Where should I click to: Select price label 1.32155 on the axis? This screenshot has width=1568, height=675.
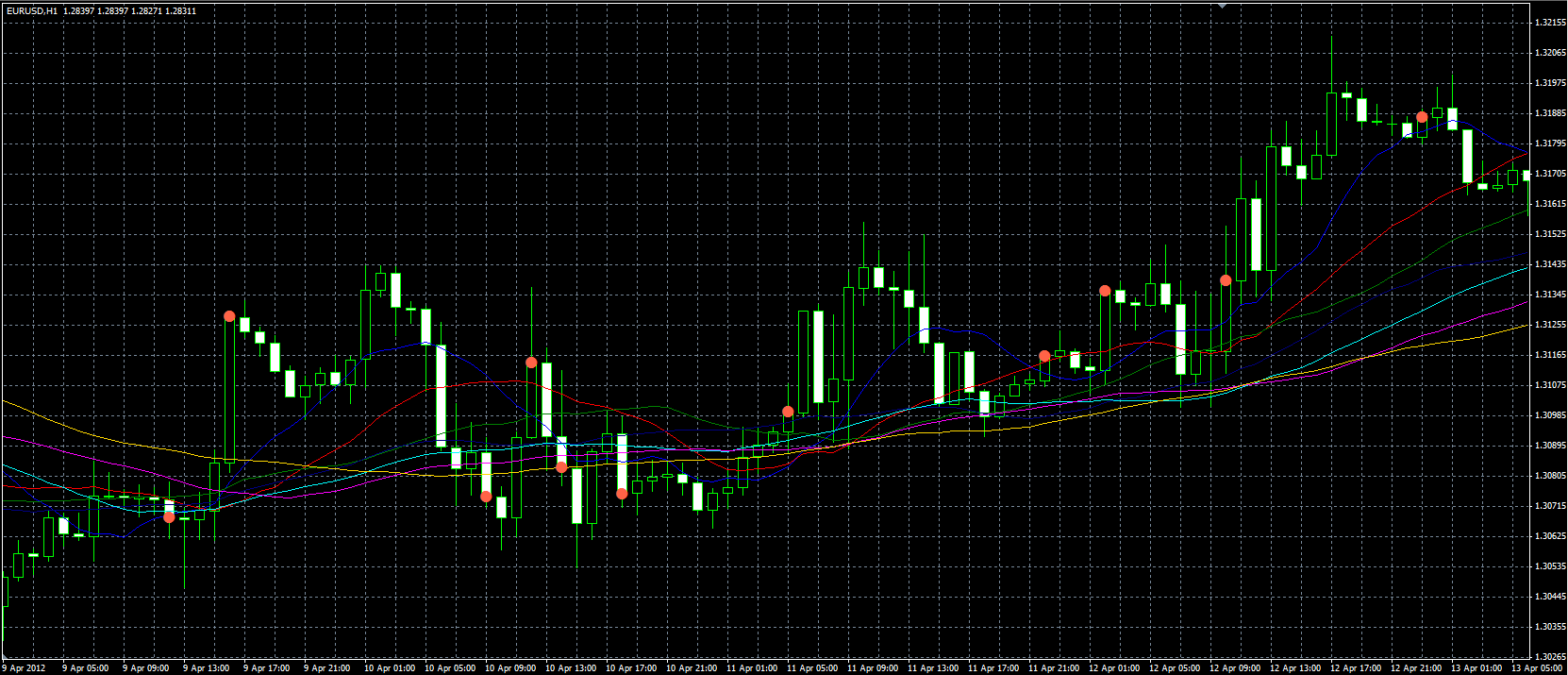point(1550,23)
